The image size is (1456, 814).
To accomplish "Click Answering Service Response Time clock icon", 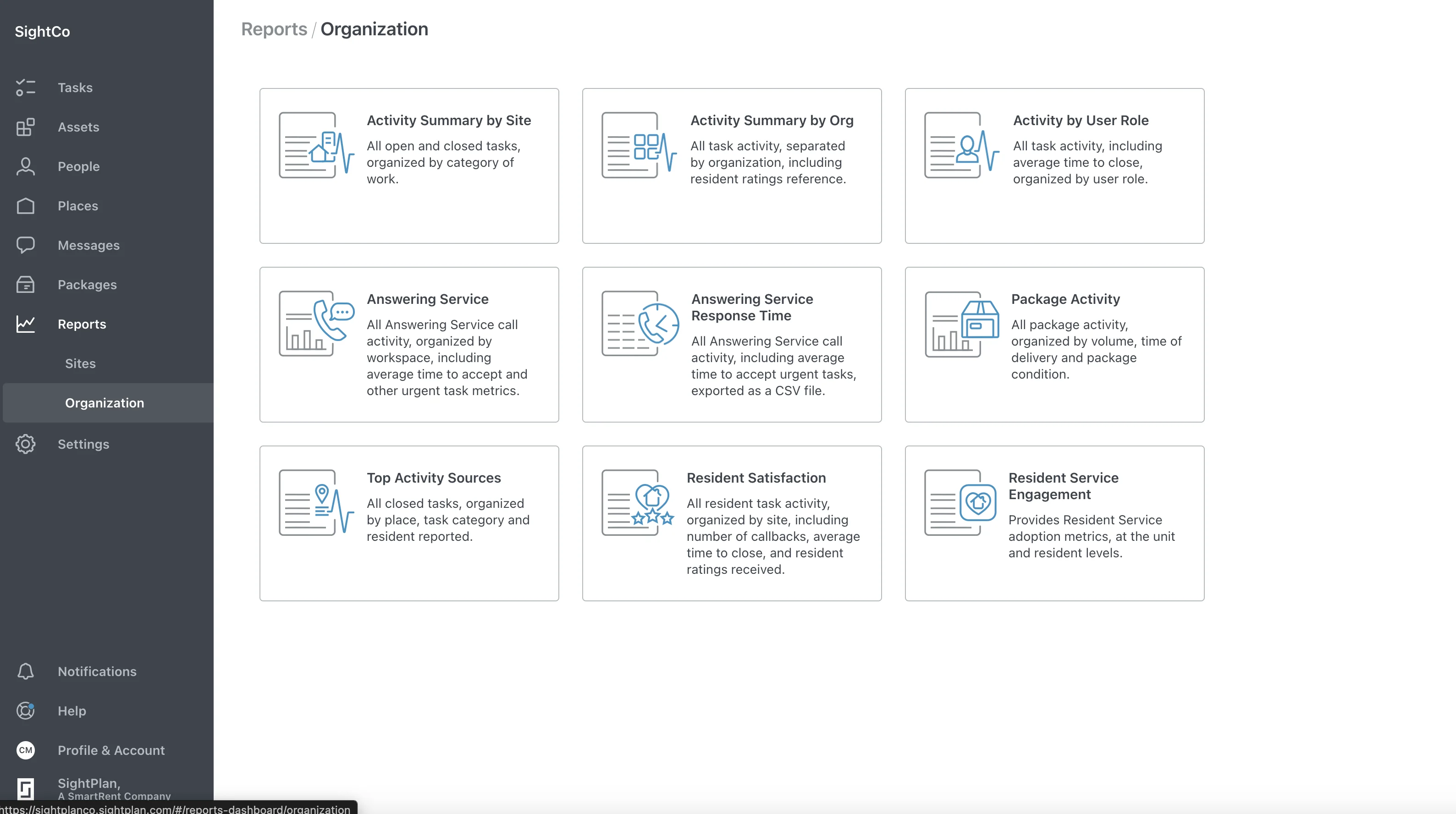I will tap(640, 324).
